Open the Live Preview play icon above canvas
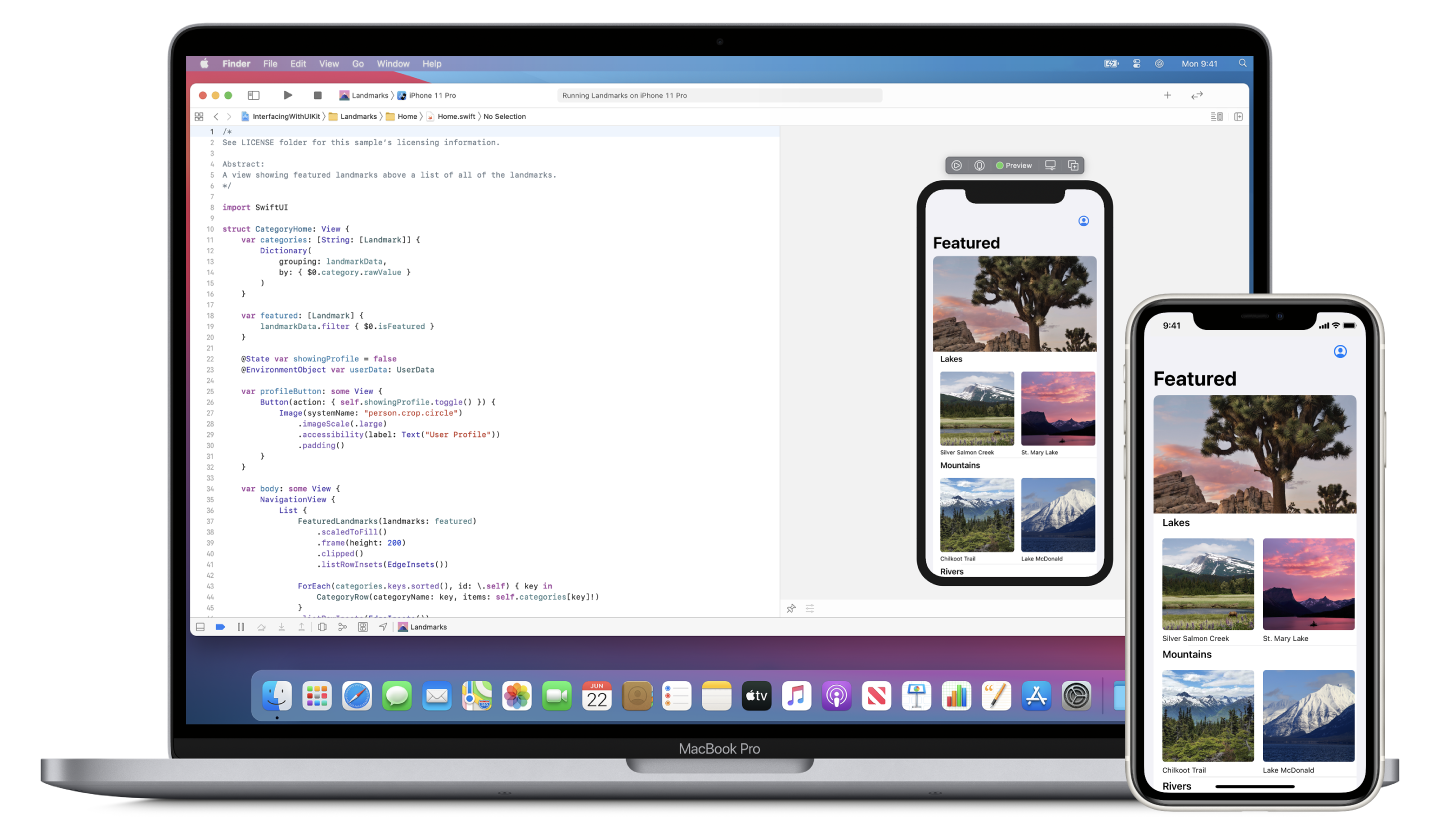 957,165
